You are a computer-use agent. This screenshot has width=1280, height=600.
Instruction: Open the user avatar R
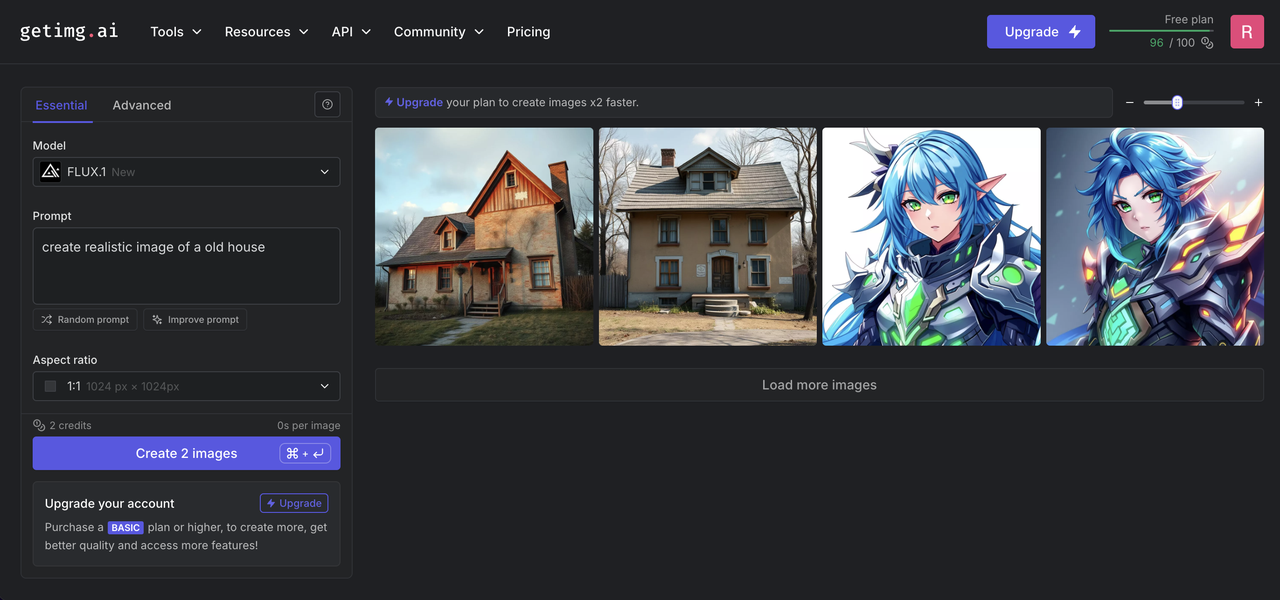tap(1247, 32)
